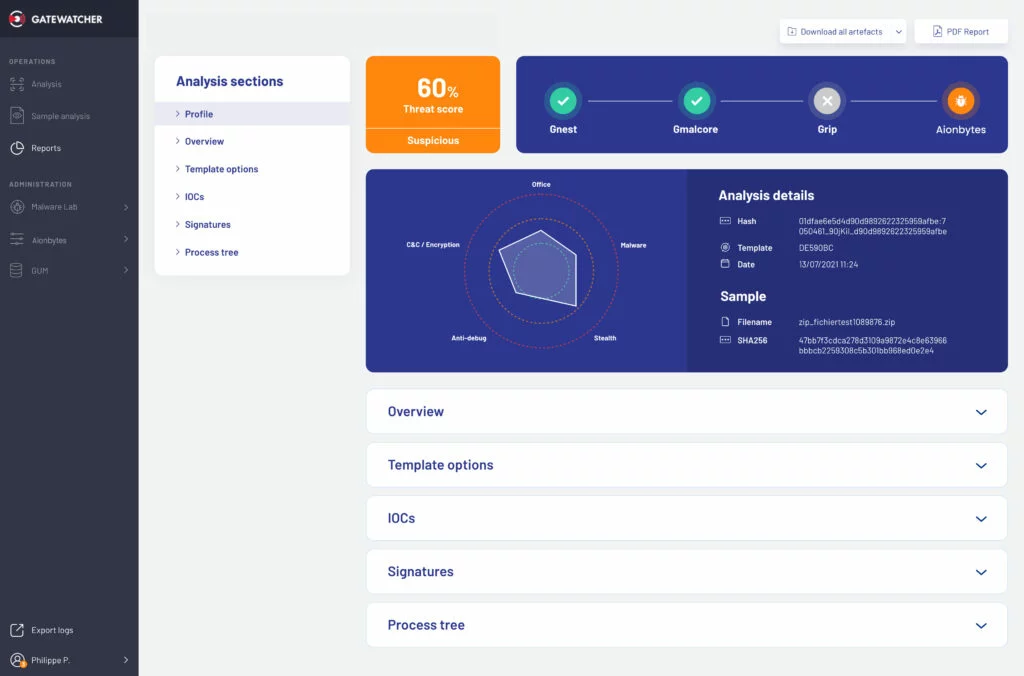Click the PDF file icon in PDF Report
1024x676 pixels.
tap(937, 31)
